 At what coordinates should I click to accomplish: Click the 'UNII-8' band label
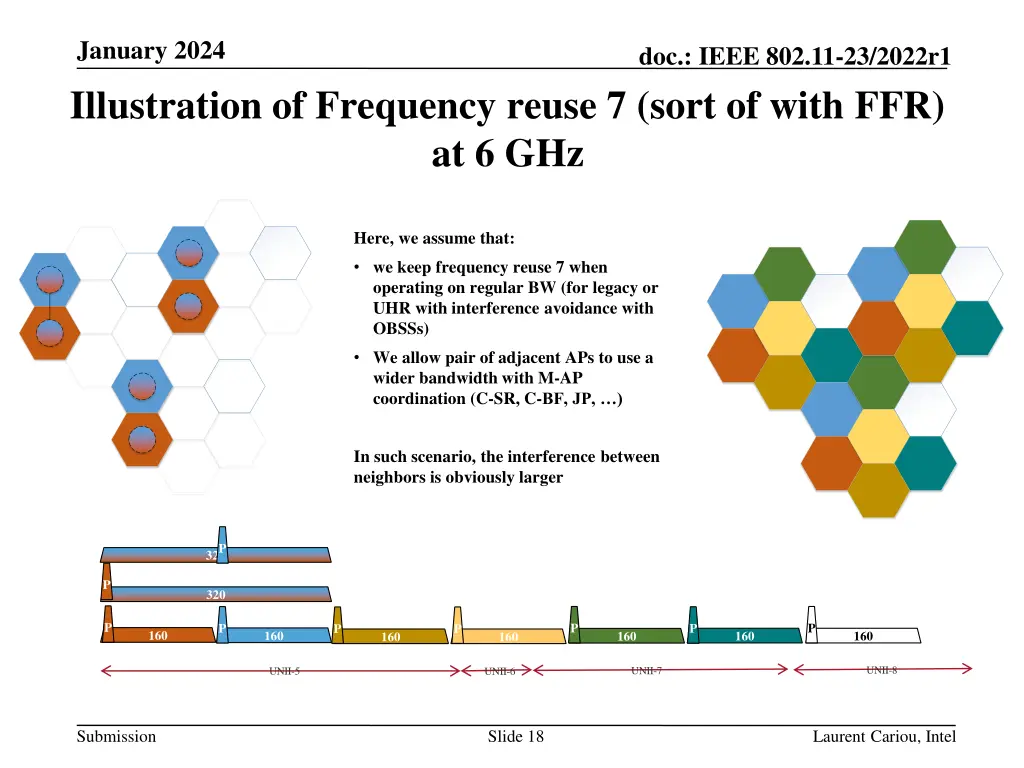click(881, 670)
